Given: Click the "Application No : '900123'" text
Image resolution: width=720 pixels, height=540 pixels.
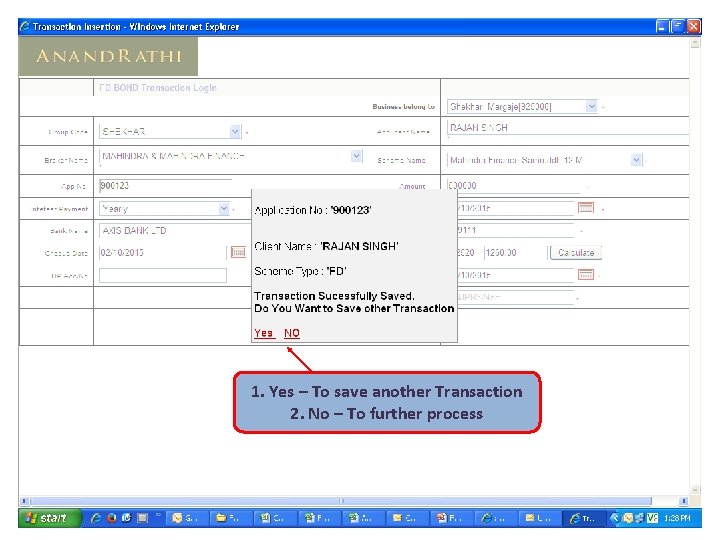Looking at the screenshot, I should click(313, 210).
